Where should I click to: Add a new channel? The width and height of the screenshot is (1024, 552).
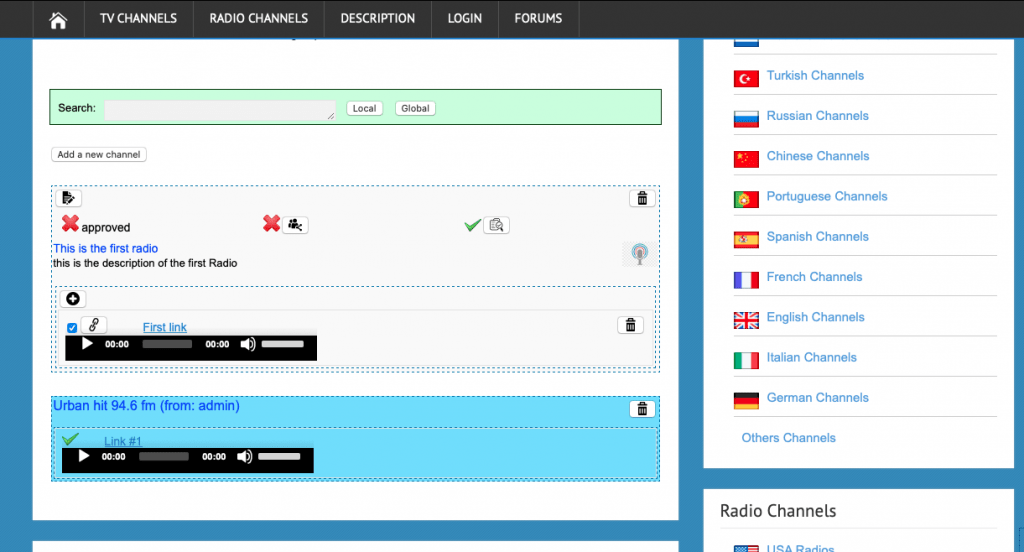click(99, 155)
